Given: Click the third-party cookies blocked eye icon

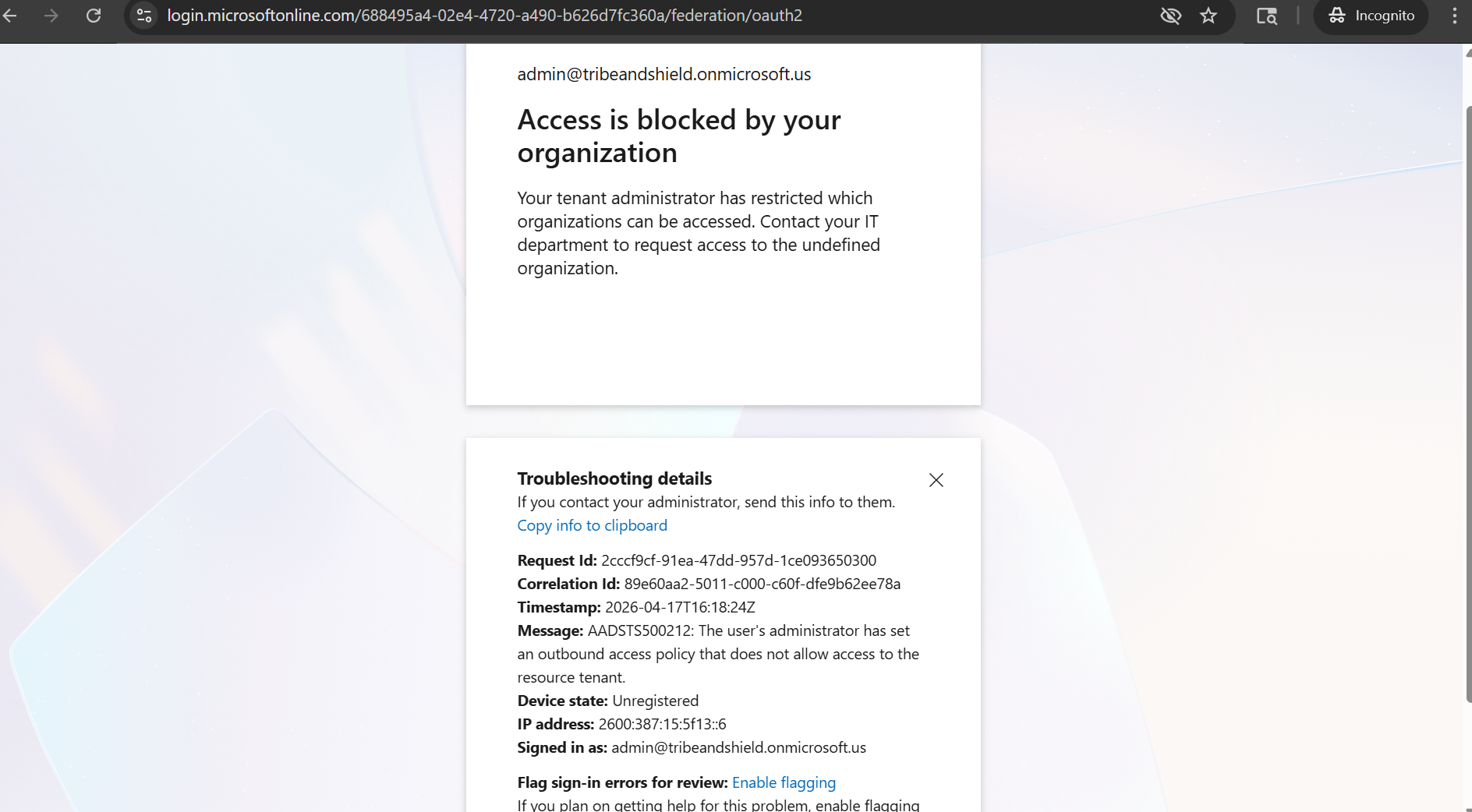Looking at the screenshot, I should [1170, 16].
